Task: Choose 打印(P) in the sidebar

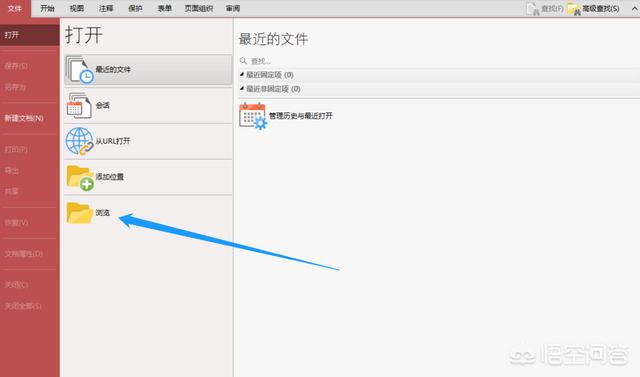Action: 16,149
